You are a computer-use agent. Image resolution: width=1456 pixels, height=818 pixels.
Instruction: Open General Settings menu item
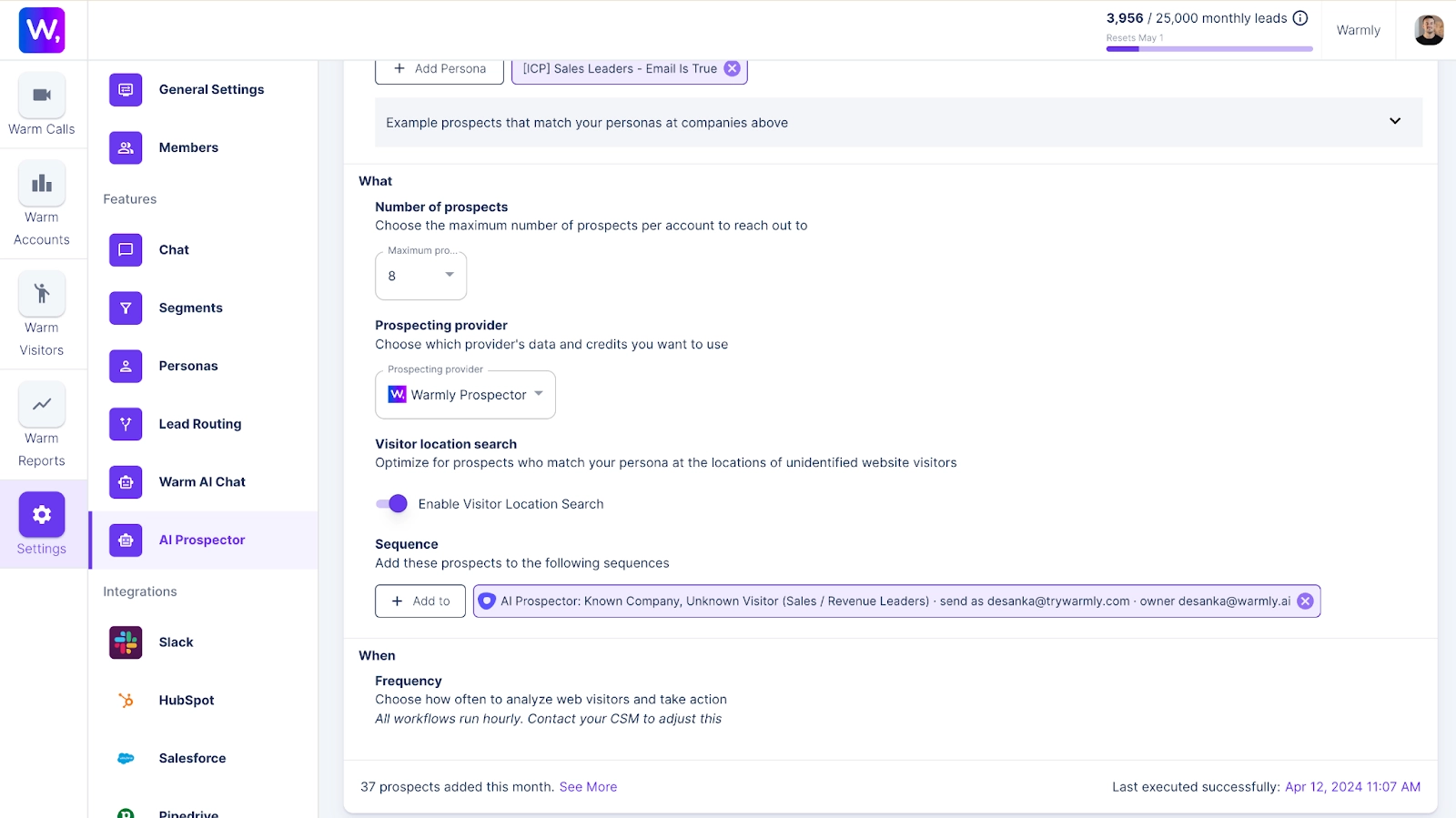[203, 89]
